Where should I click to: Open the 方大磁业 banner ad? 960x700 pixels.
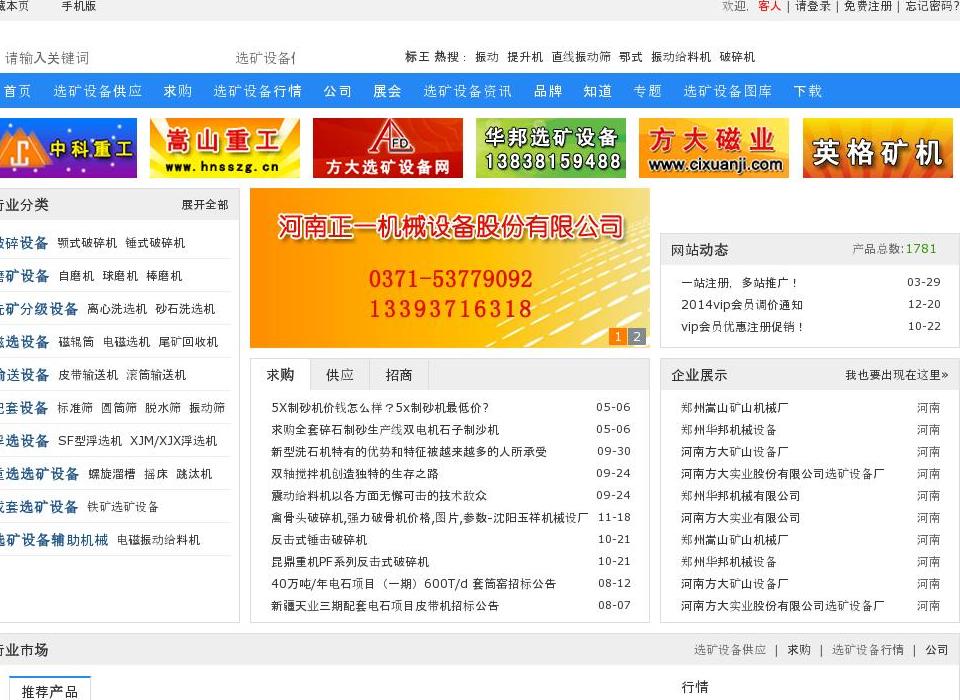pos(714,148)
